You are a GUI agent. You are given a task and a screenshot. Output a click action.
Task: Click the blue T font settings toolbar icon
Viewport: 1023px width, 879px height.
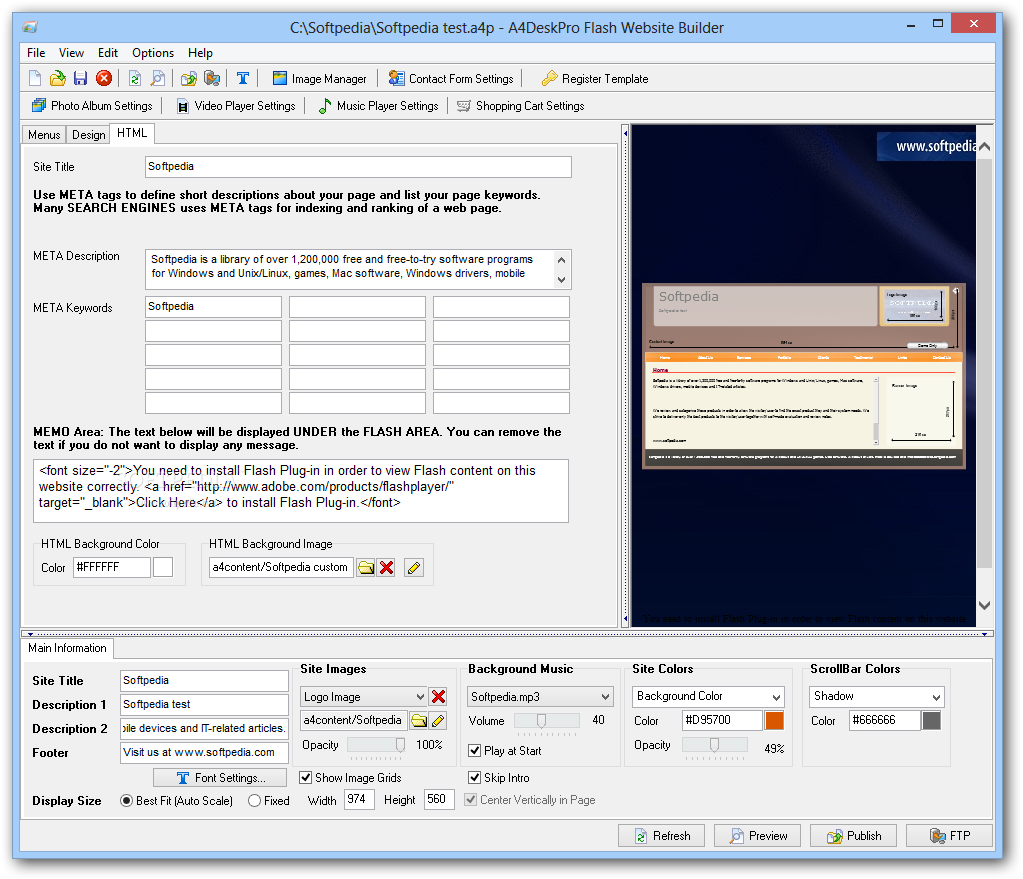tap(243, 79)
